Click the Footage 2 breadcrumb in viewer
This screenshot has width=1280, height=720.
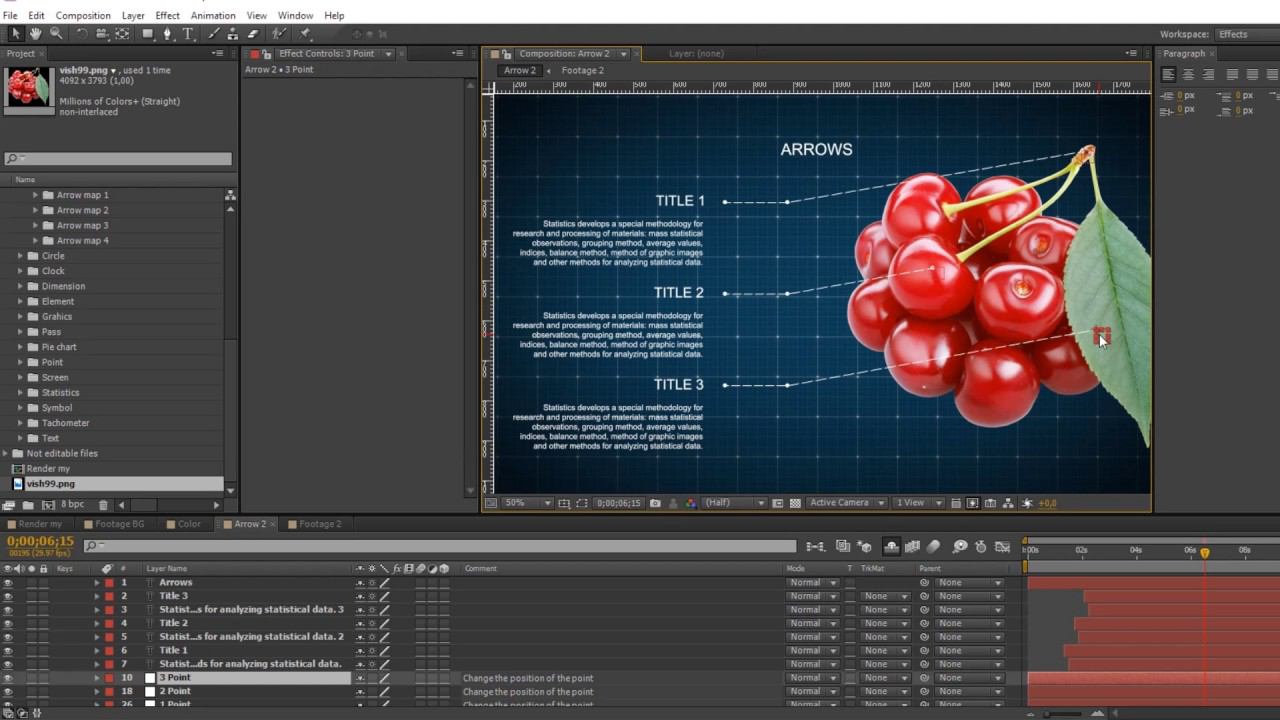click(x=582, y=70)
